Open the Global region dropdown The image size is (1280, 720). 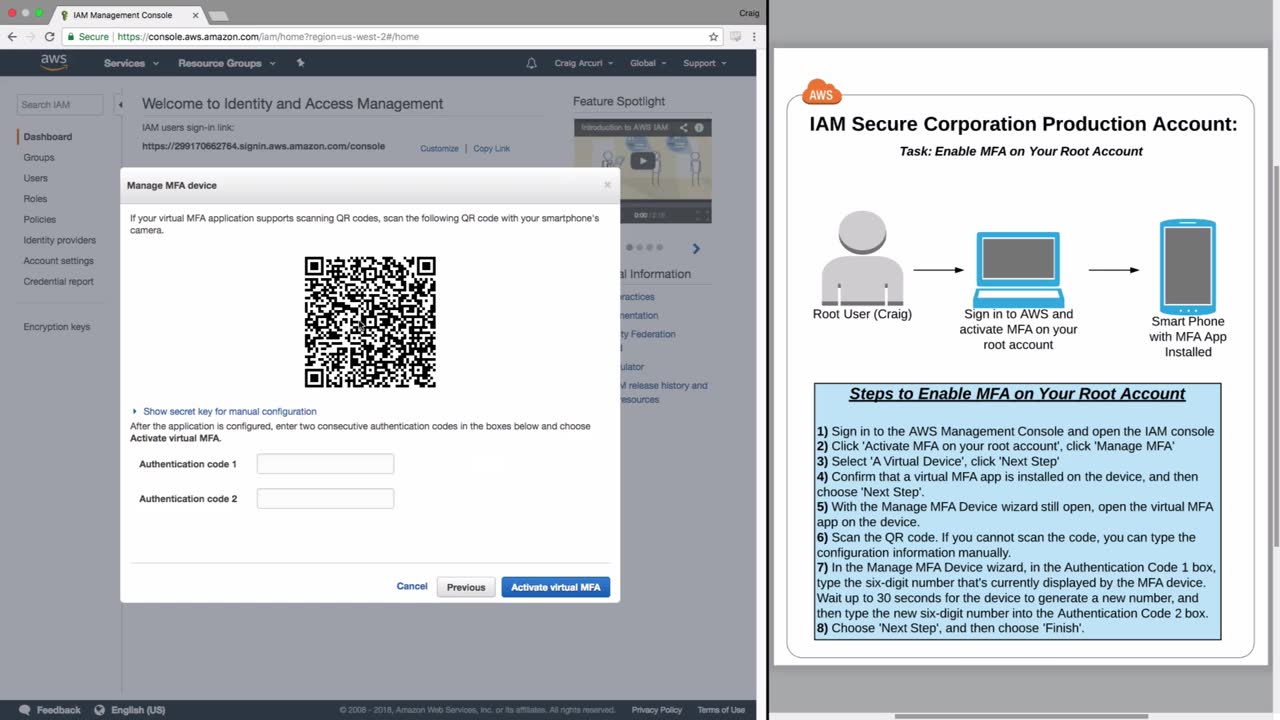648,63
